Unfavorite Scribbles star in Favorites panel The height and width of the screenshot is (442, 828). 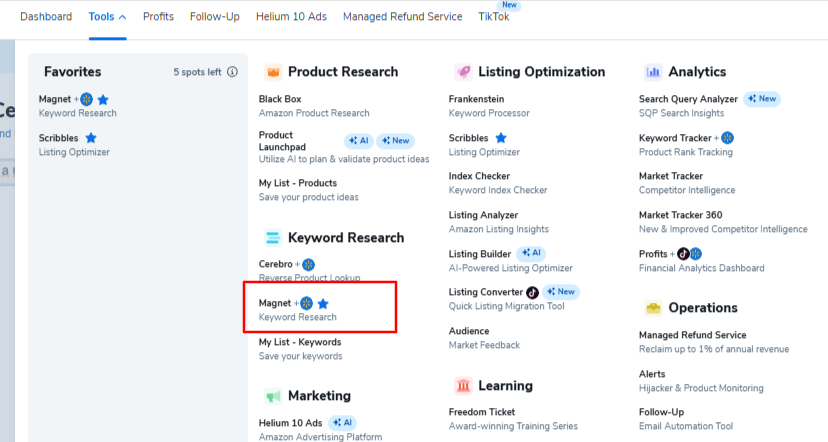[91, 138]
